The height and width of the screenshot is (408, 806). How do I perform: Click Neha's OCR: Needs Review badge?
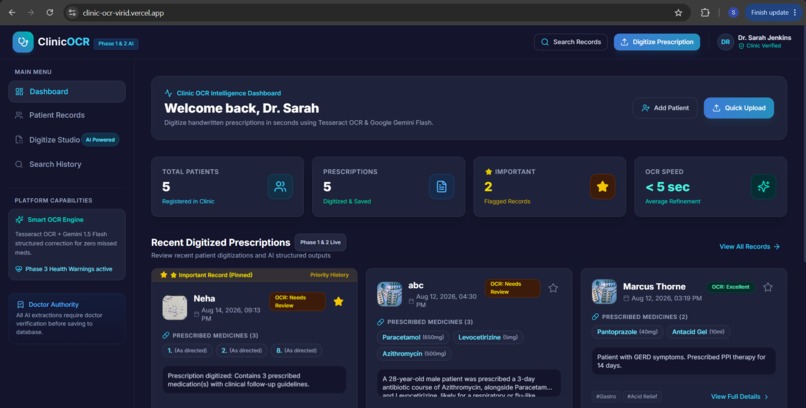click(x=297, y=302)
